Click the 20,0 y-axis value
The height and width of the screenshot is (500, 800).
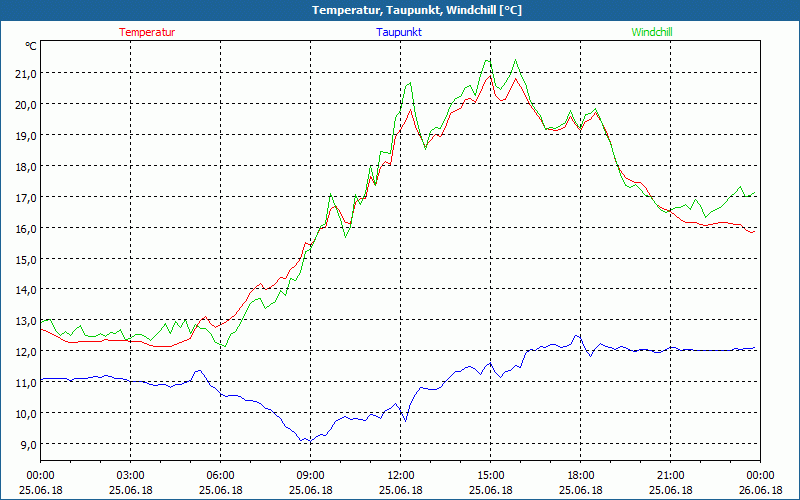[26, 105]
